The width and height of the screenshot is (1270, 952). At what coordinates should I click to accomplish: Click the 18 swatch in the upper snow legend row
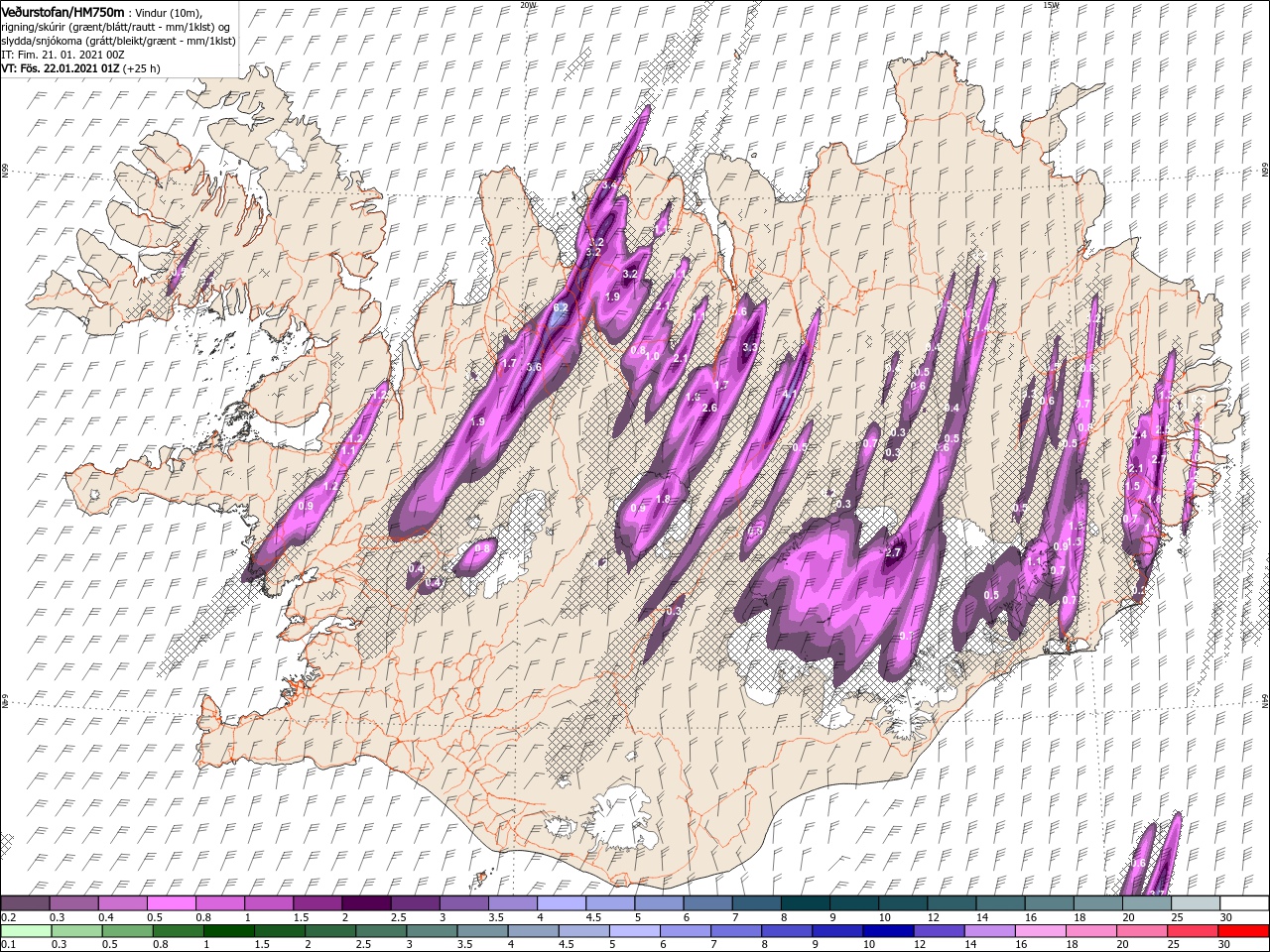pos(1099,903)
